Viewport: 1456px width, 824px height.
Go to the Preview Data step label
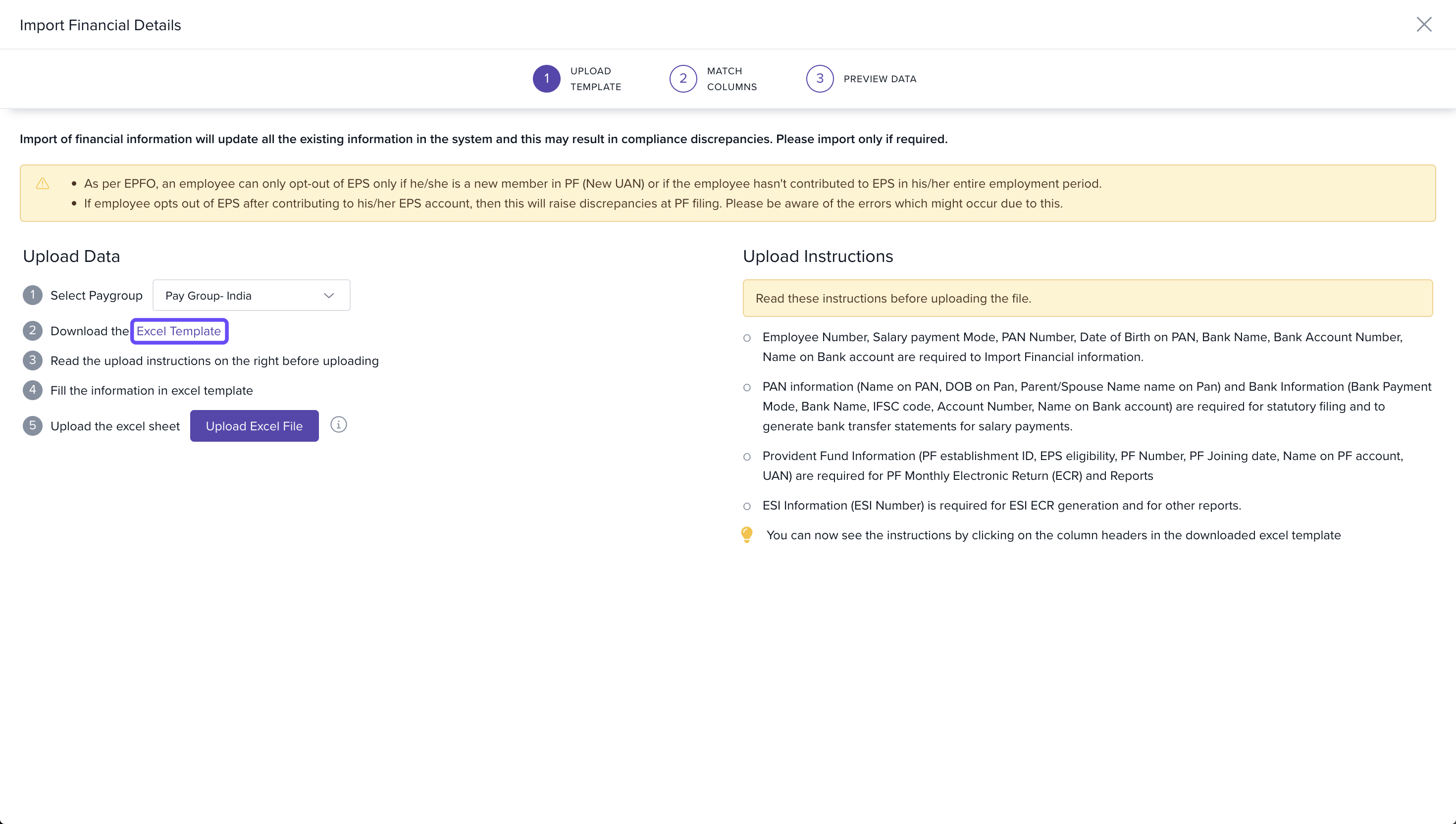point(880,79)
